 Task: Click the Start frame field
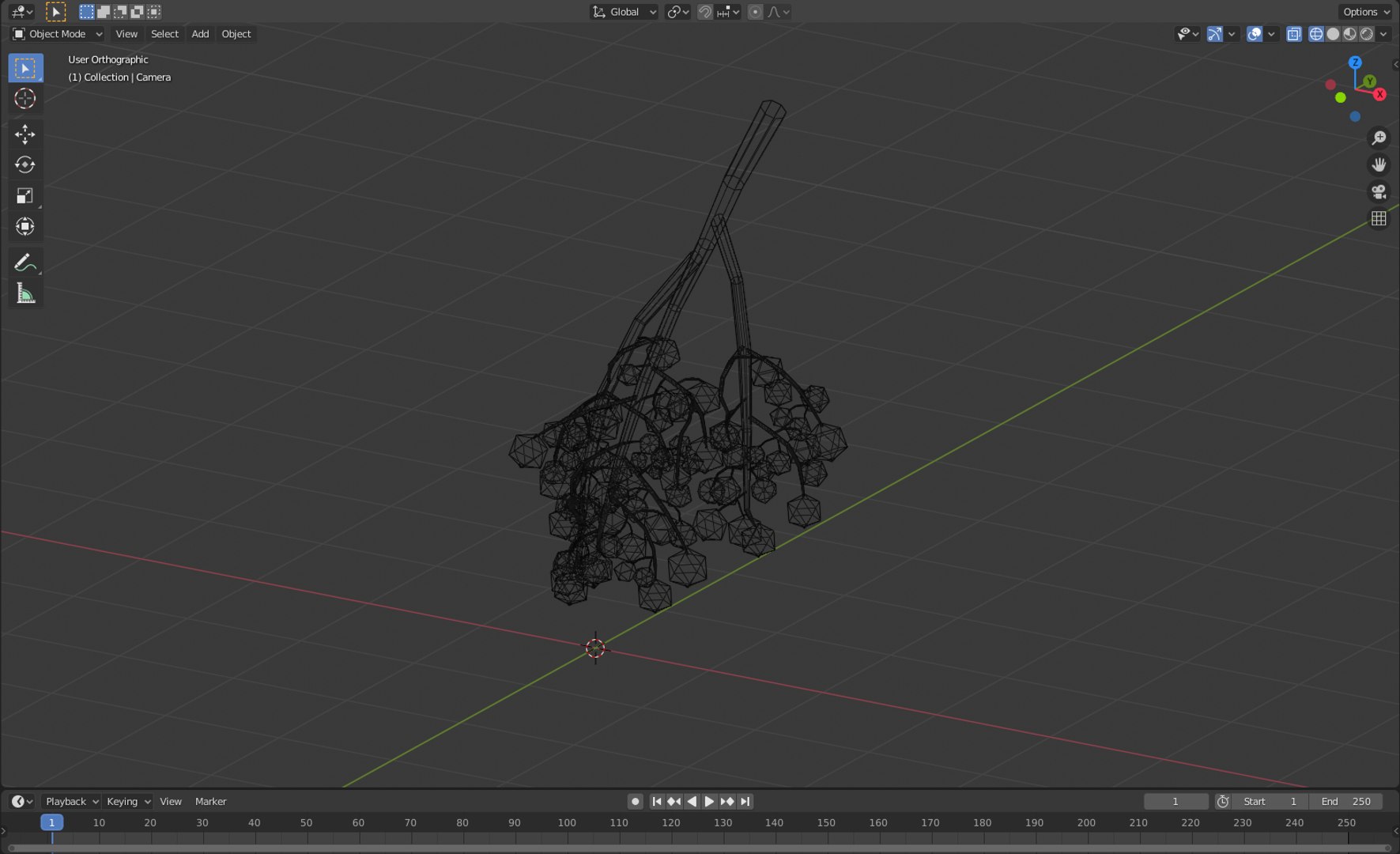point(1270,801)
